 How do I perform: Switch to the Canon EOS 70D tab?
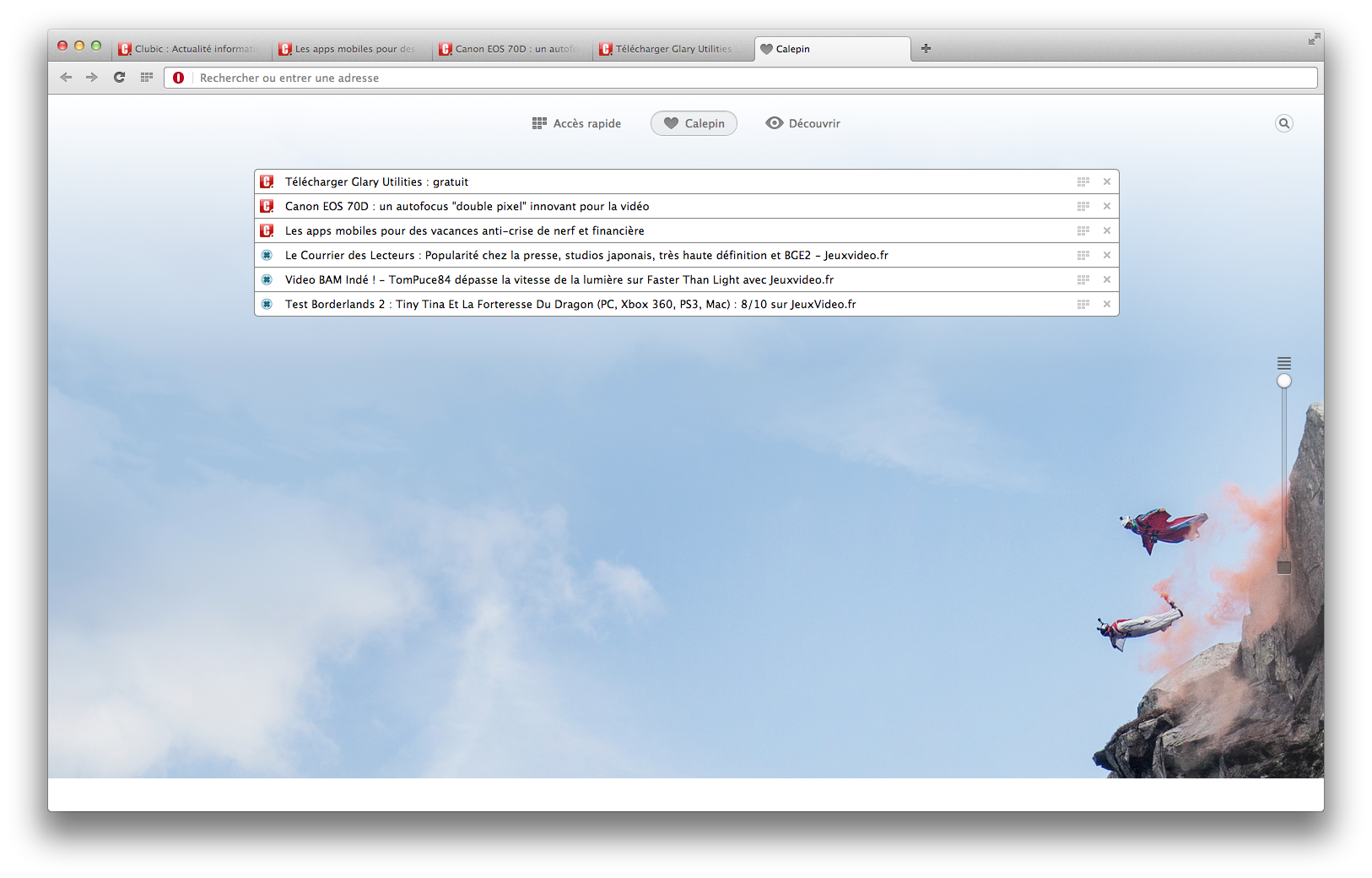click(x=515, y=49)
